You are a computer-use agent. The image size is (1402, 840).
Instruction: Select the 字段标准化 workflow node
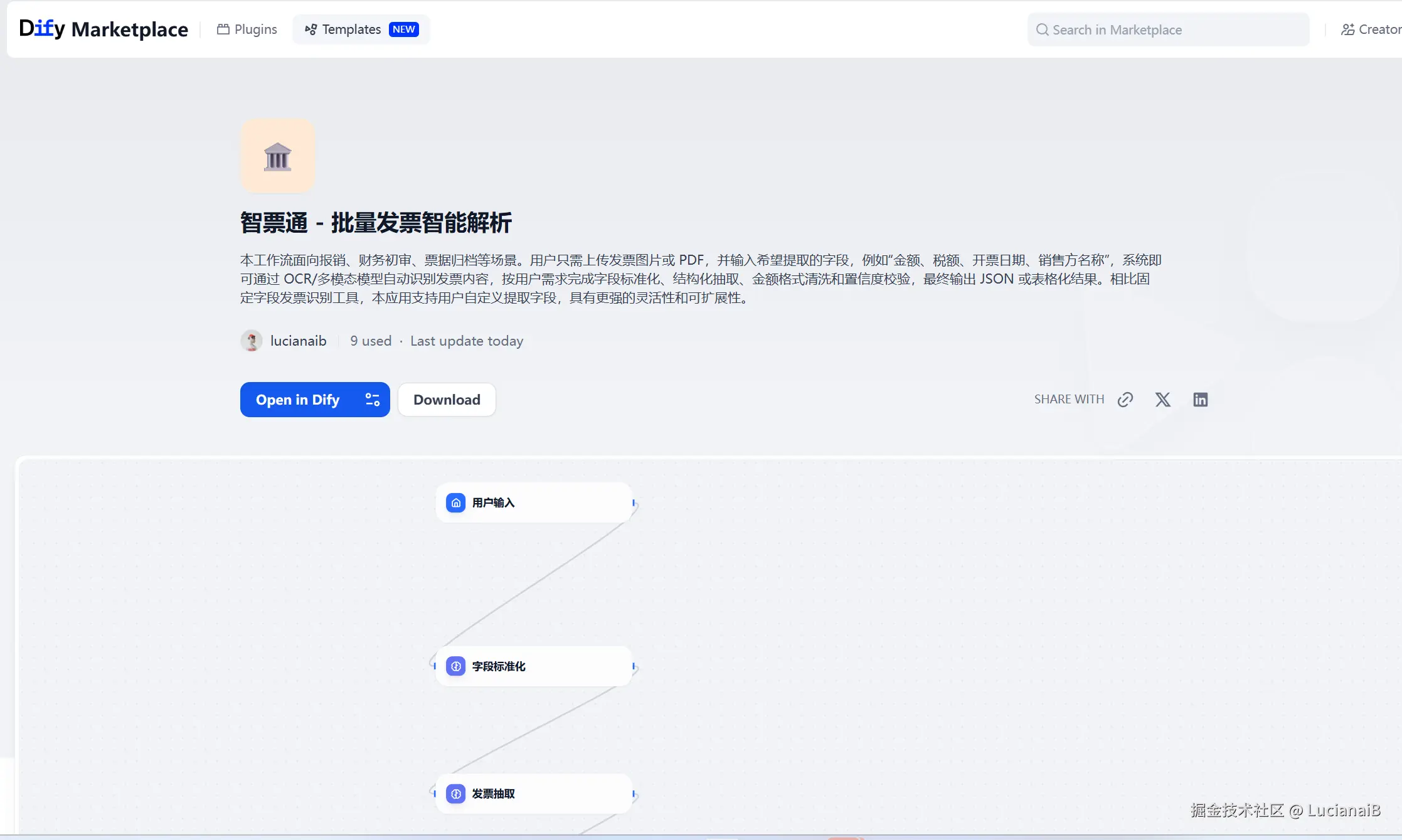pyautogui.click(x=534, y=666)
